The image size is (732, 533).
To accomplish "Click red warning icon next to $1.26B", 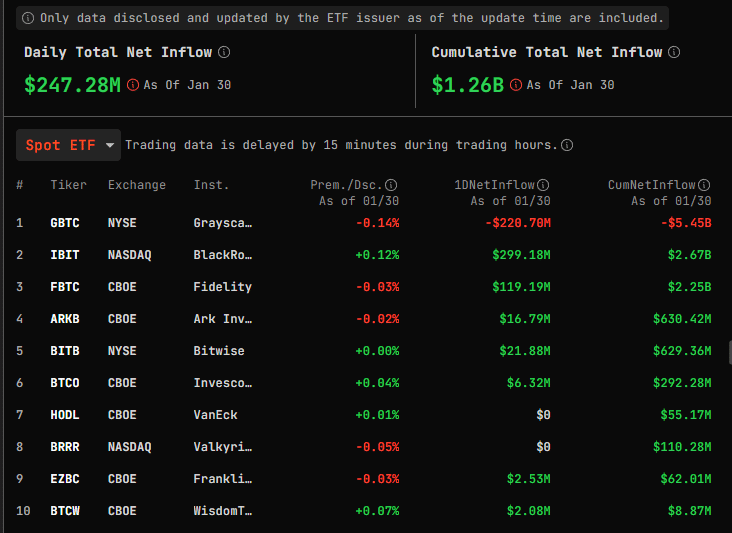I will 516,85.
